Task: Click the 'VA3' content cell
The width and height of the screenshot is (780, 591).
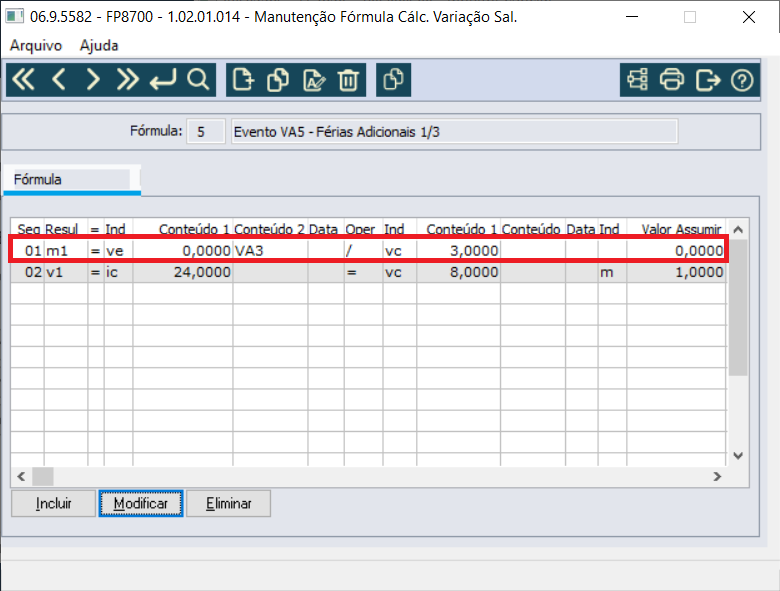Action: tap(270, 251)
